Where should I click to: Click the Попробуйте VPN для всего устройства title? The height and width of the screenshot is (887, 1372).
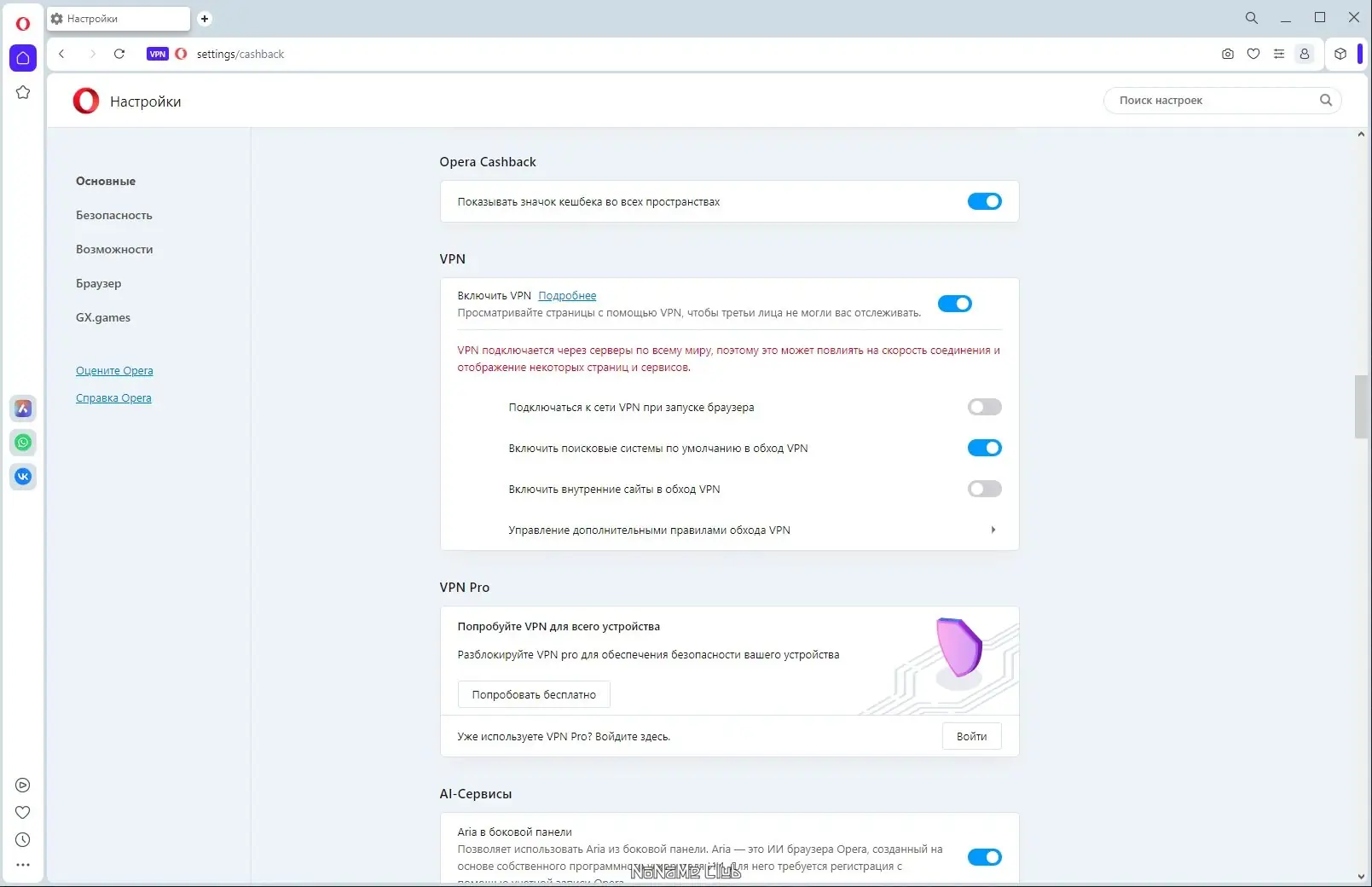(559, 626)
